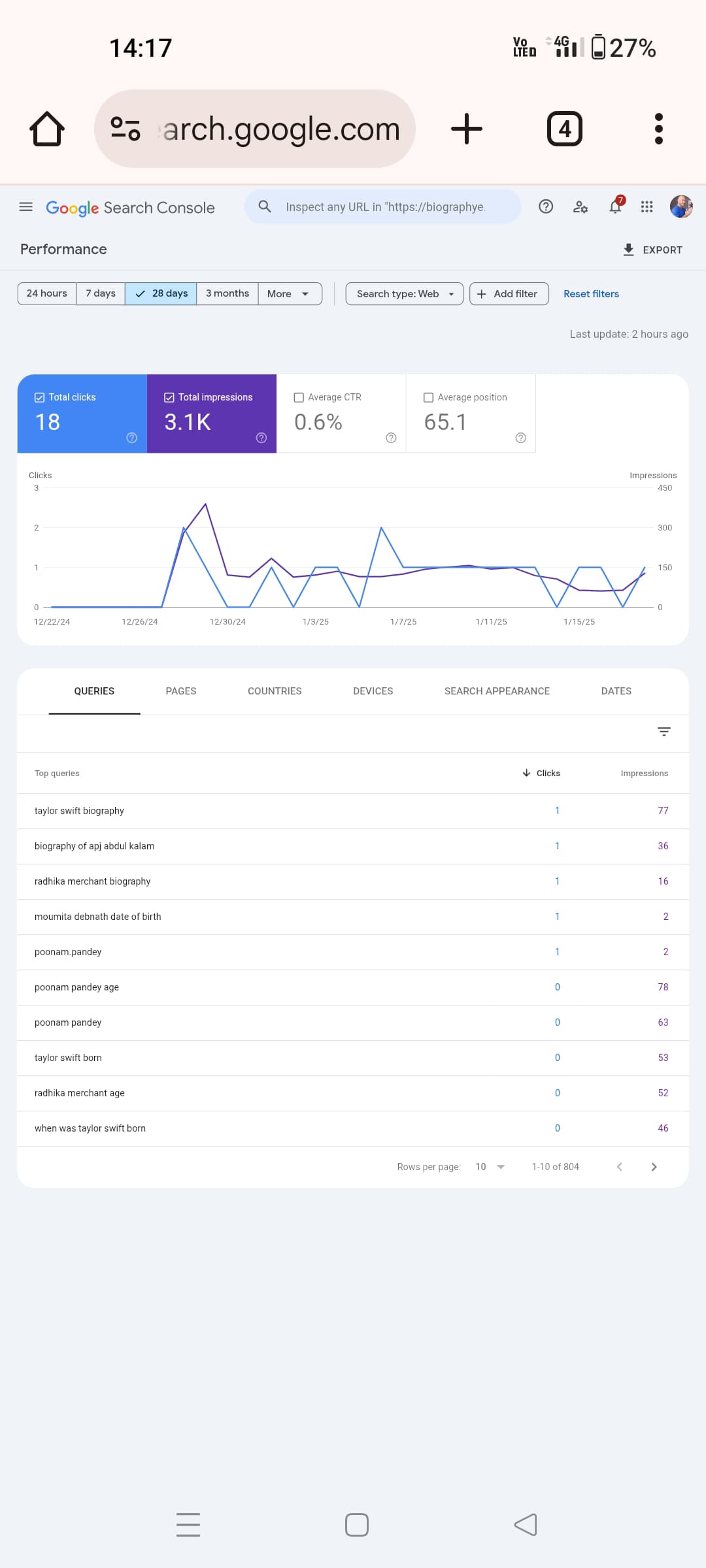Sort queries by Impressions column
This screenshot has height=1568, width=706.
click(645, 773)
